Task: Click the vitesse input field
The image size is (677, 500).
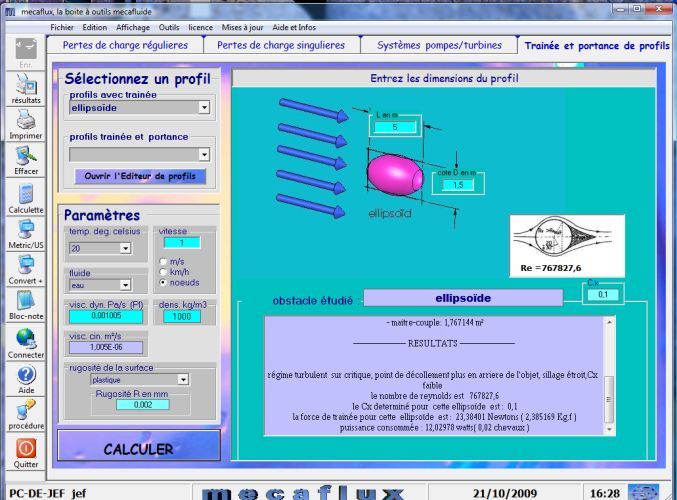Action: click(x=183, y=243)
